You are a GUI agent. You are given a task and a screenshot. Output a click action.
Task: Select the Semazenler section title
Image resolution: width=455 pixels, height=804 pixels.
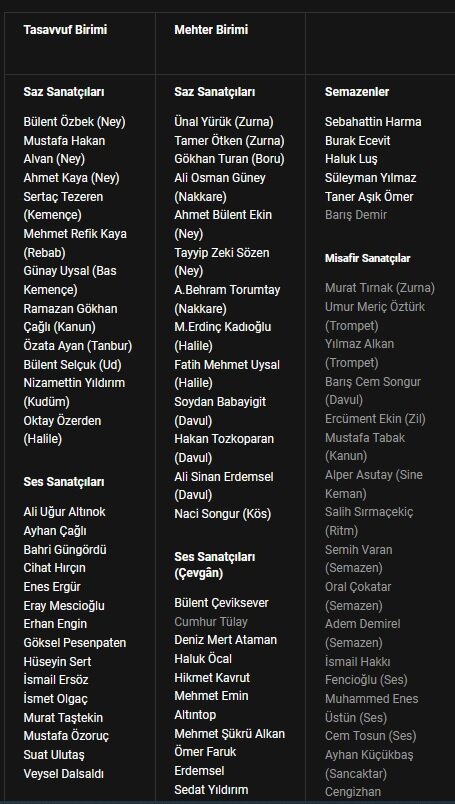point(357,92)
